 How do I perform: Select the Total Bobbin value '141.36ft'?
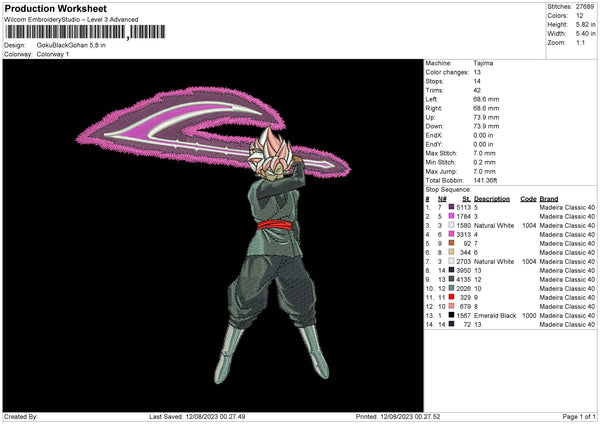tap(485, 180)
